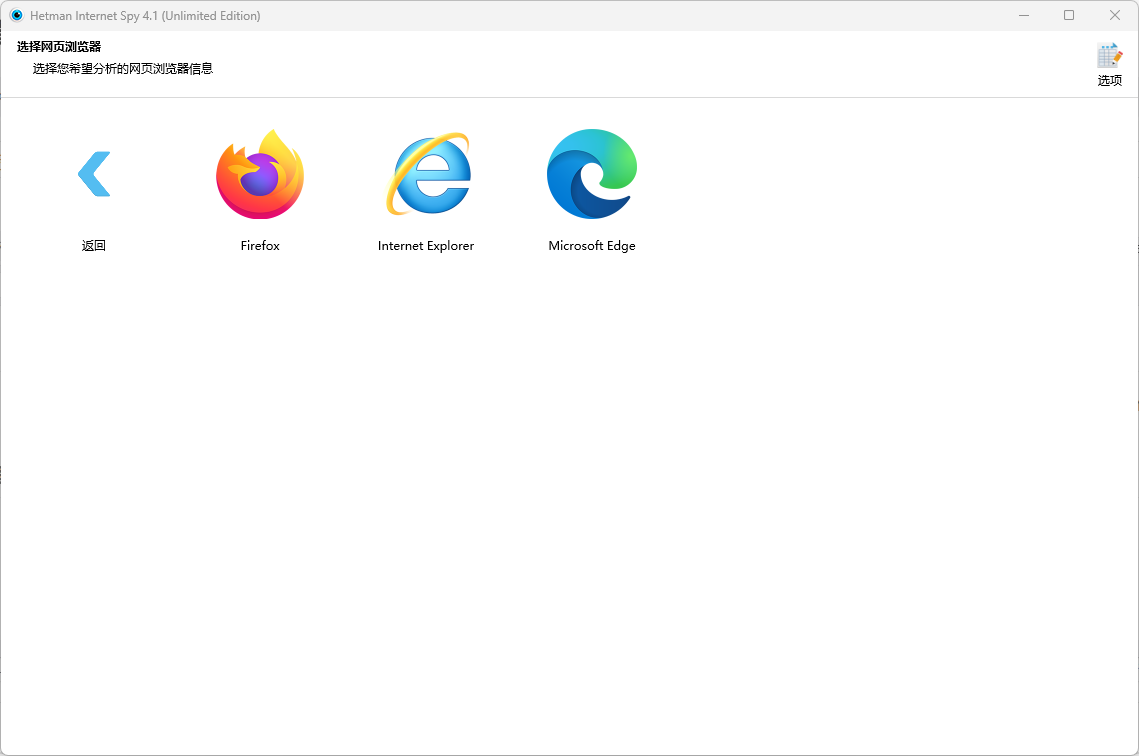Minimize the Hetman Internet Spy window
Screen dimensions: 1139x756
click(x=1023, y=15)
